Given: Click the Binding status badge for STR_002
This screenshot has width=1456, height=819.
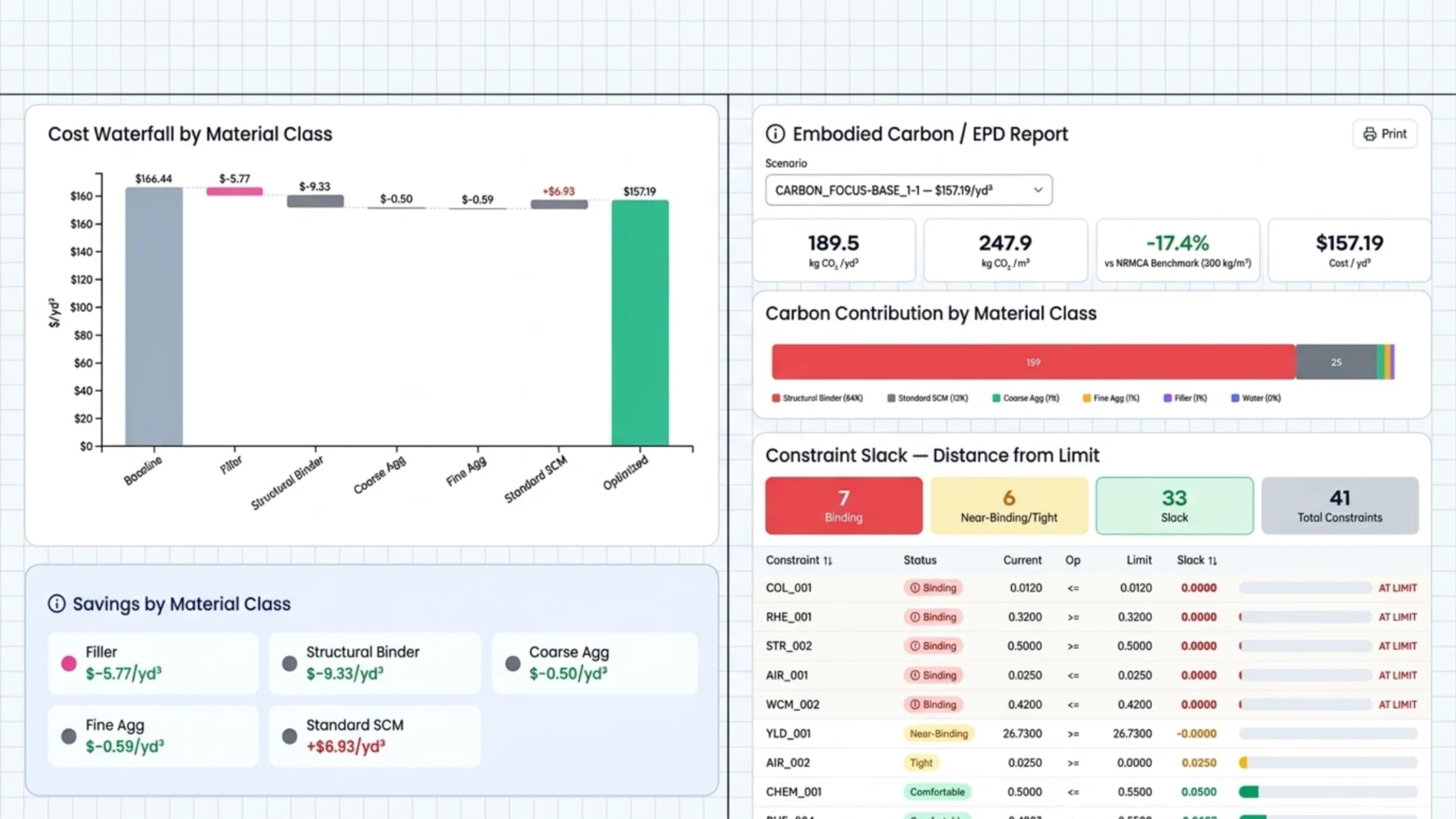Looking at the screenshot, I should [933, 646].
